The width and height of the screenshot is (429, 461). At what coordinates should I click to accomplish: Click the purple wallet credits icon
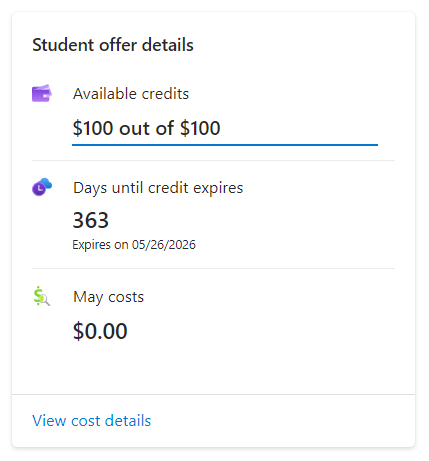(x=42, y=93)
